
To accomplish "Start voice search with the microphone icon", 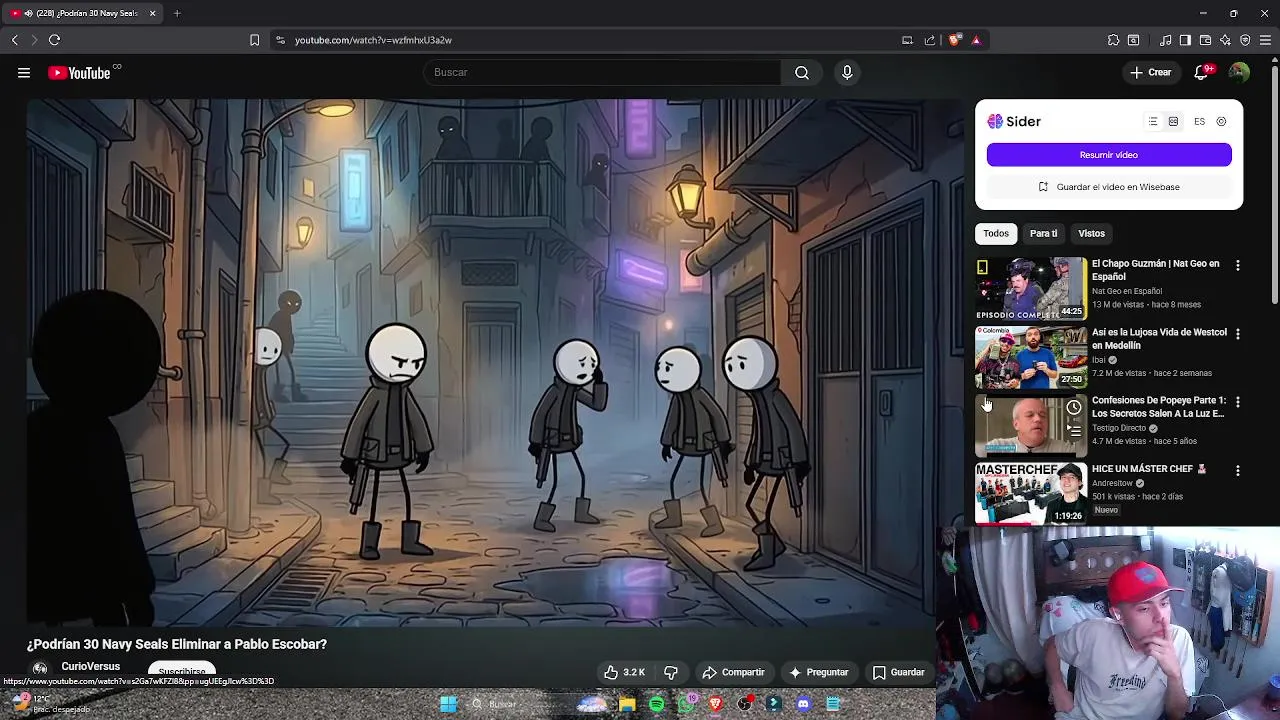I will (x=847, y=72).
